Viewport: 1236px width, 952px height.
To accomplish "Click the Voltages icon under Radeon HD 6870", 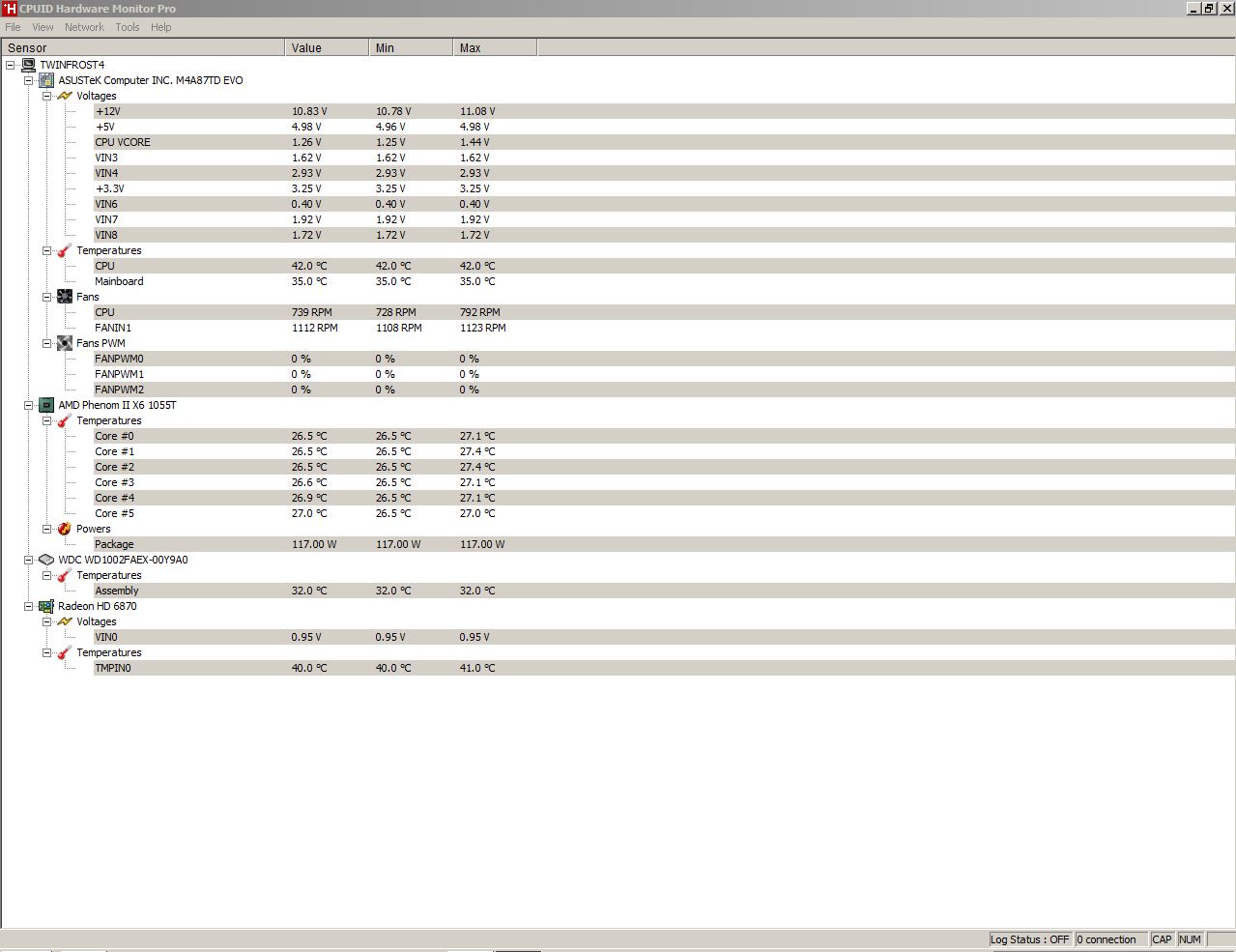I will (x=65, y=621).
